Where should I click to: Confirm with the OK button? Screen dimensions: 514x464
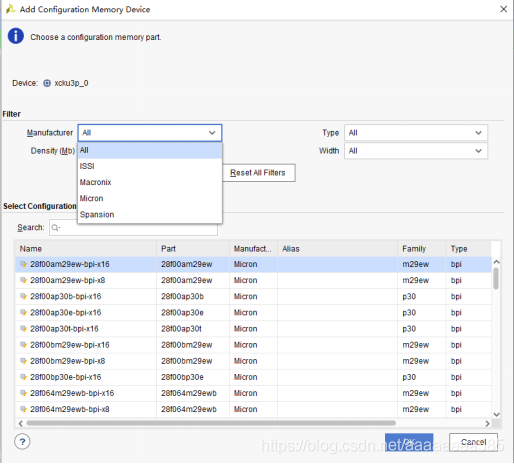coord(409,442)
